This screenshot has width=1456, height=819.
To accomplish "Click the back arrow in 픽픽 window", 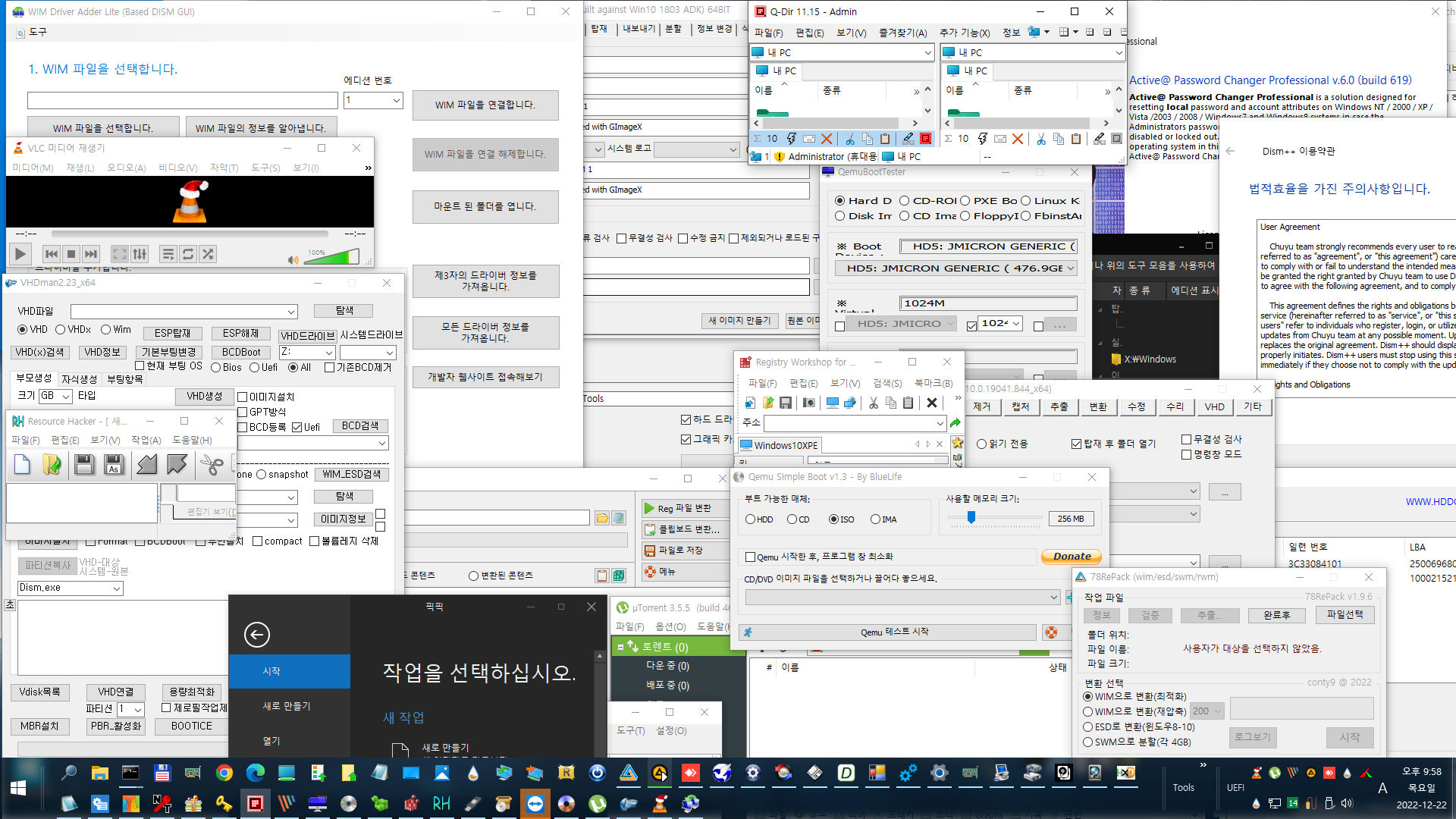I will 257,634.
